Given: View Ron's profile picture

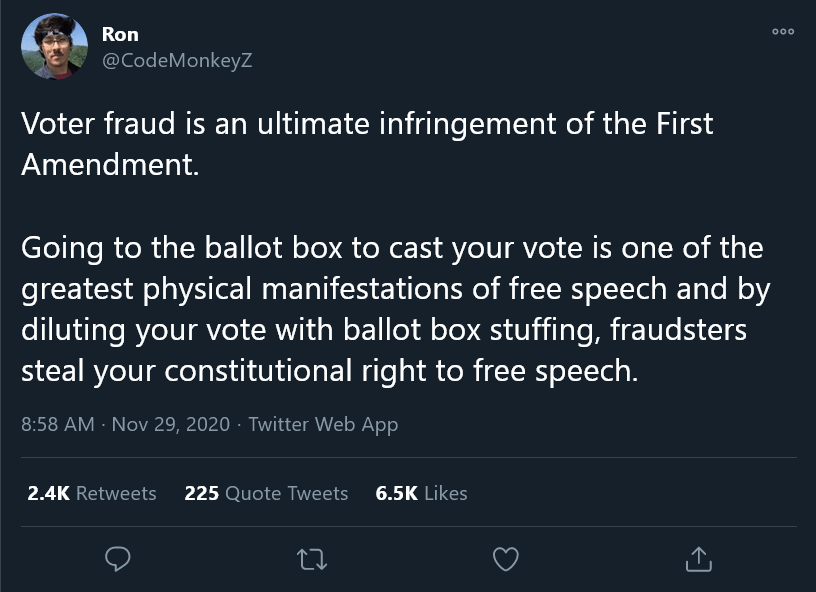Looking at the screenshot, I should [54, 46].
